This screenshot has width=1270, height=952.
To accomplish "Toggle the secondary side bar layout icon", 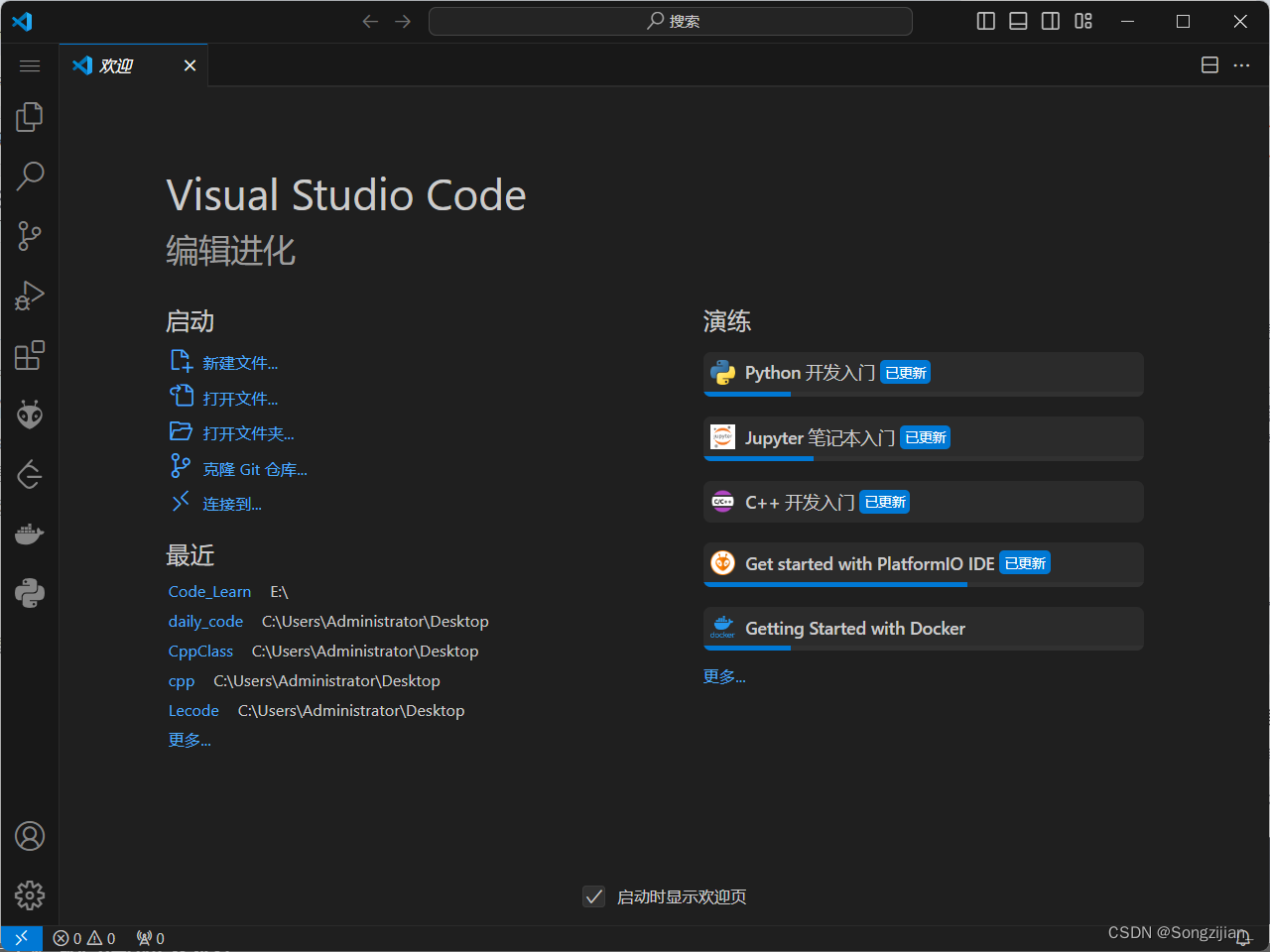I will pos(1051,21).
